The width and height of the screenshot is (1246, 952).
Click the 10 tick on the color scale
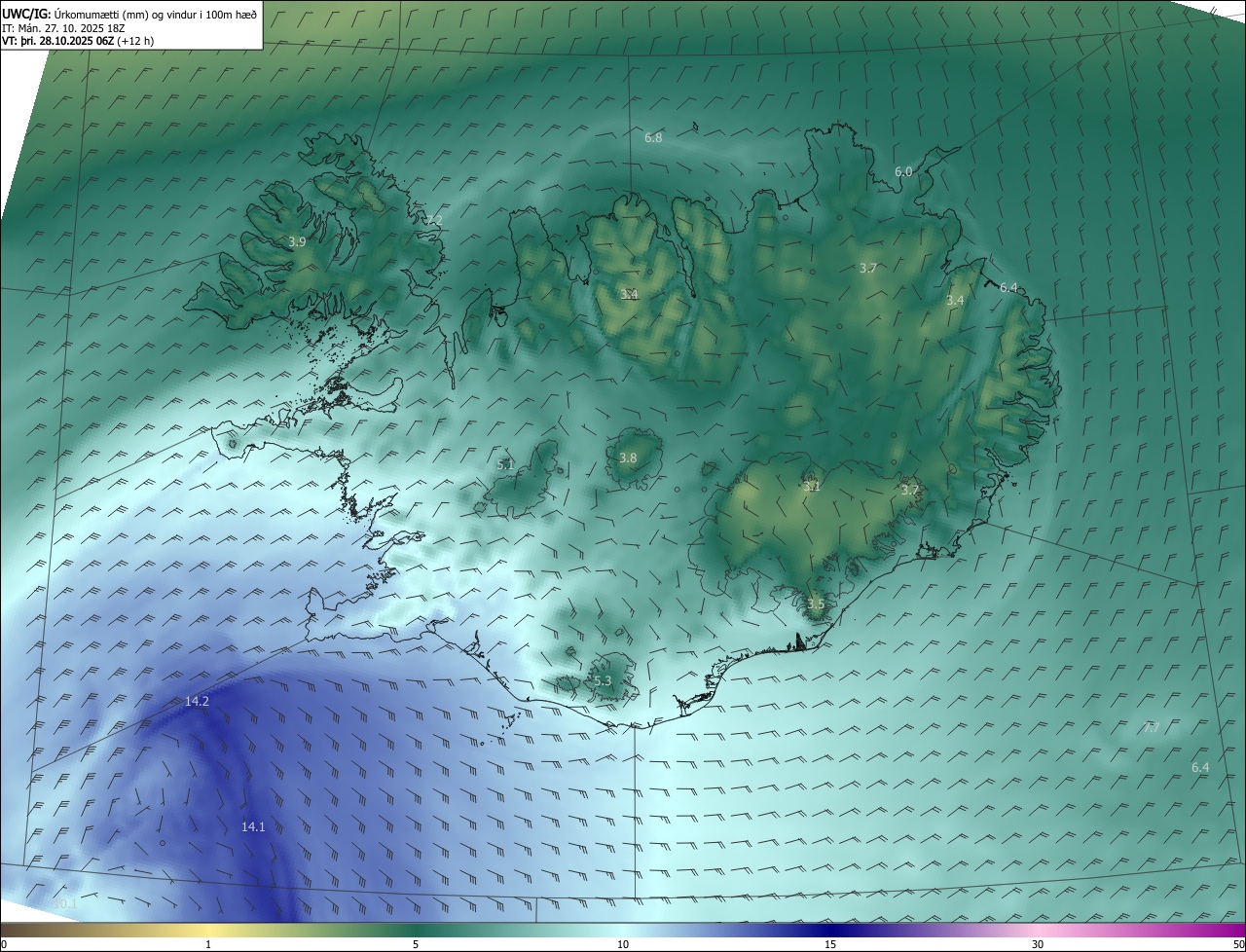[x=623, y=944]
